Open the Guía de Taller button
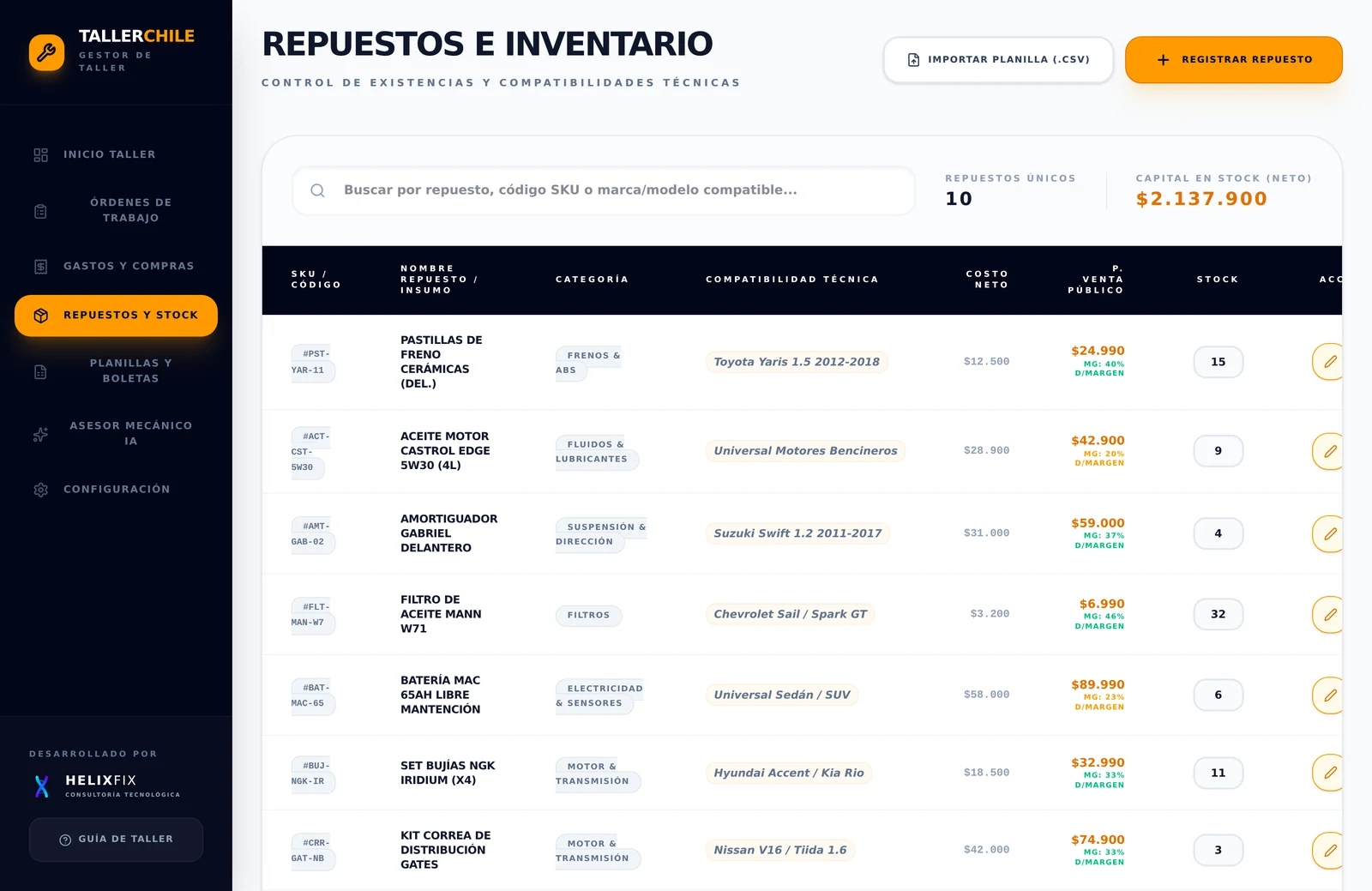Screen dimensions: 1372x891 click(116, 840)
